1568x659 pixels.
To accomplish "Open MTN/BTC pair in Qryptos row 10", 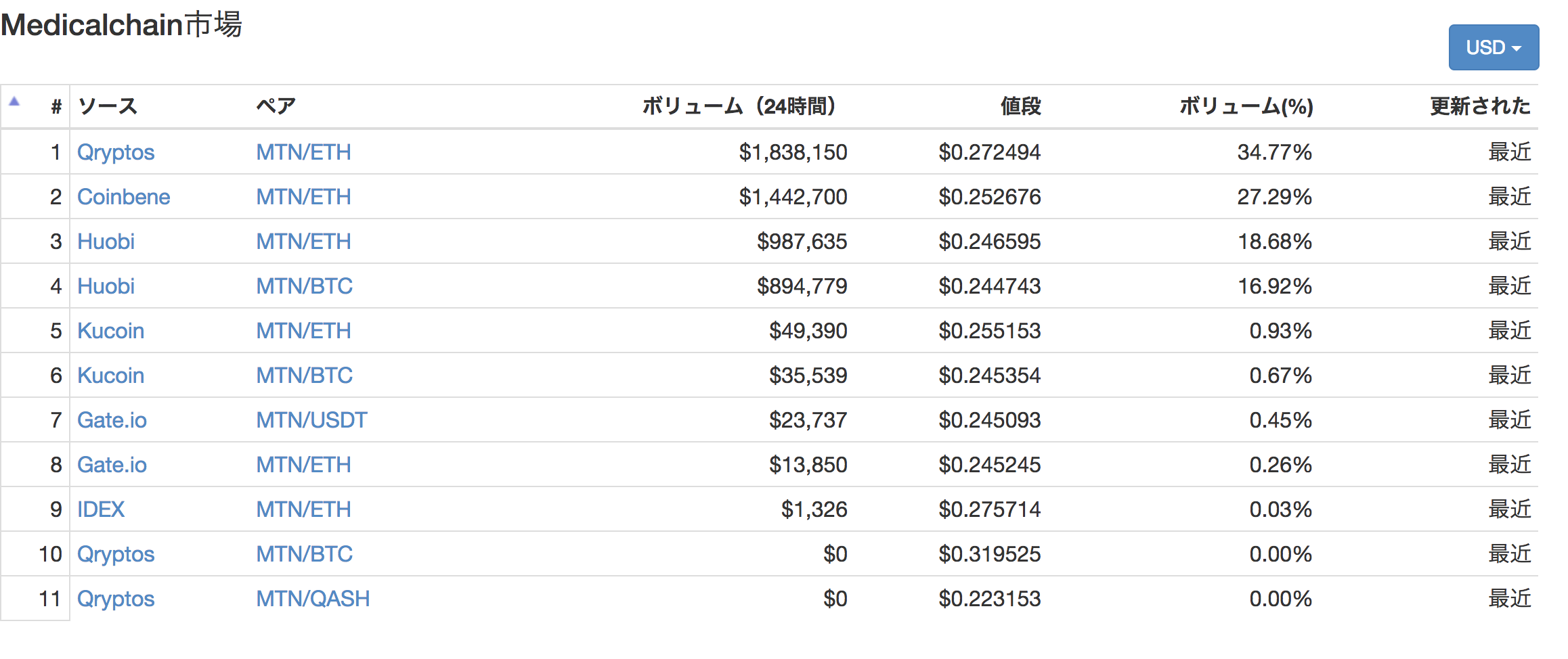I will (x=305, y=554).
